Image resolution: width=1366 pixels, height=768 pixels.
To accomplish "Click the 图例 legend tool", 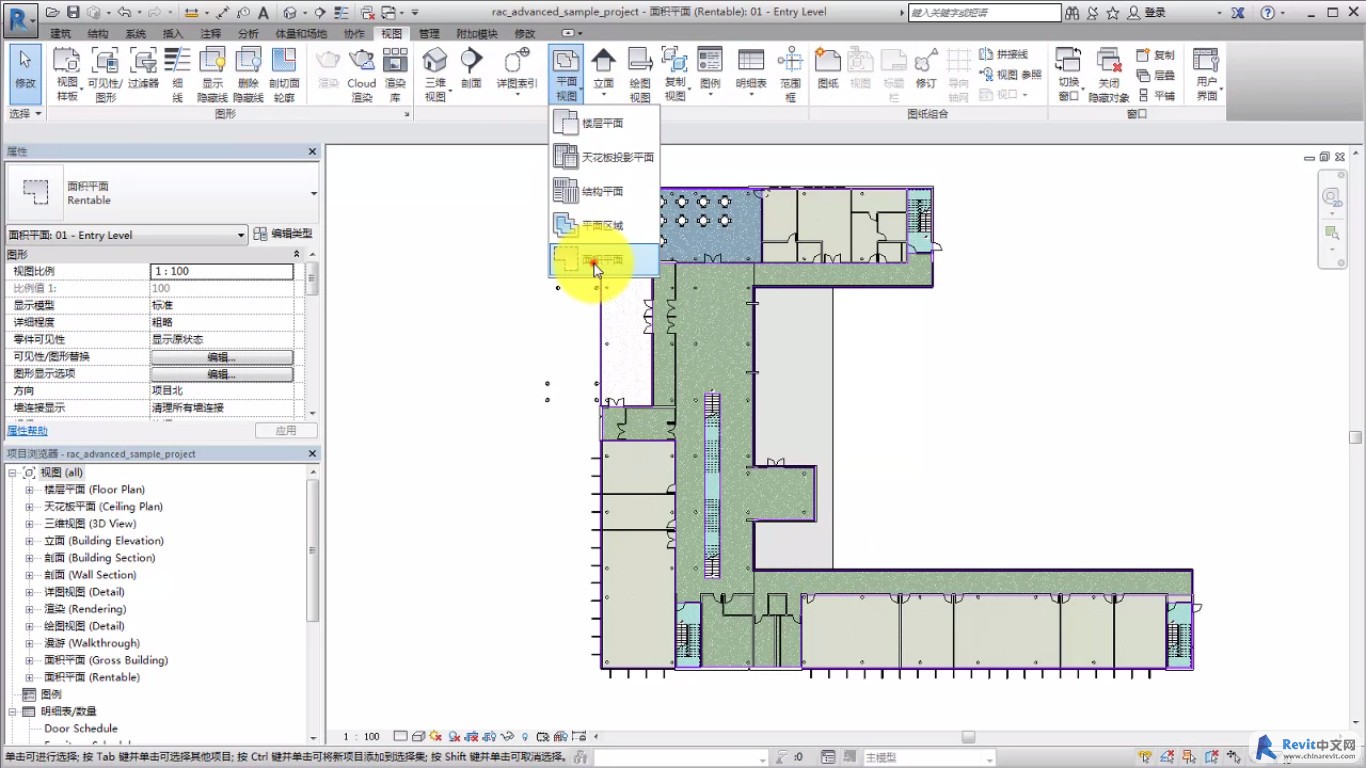I will point(710,74).
